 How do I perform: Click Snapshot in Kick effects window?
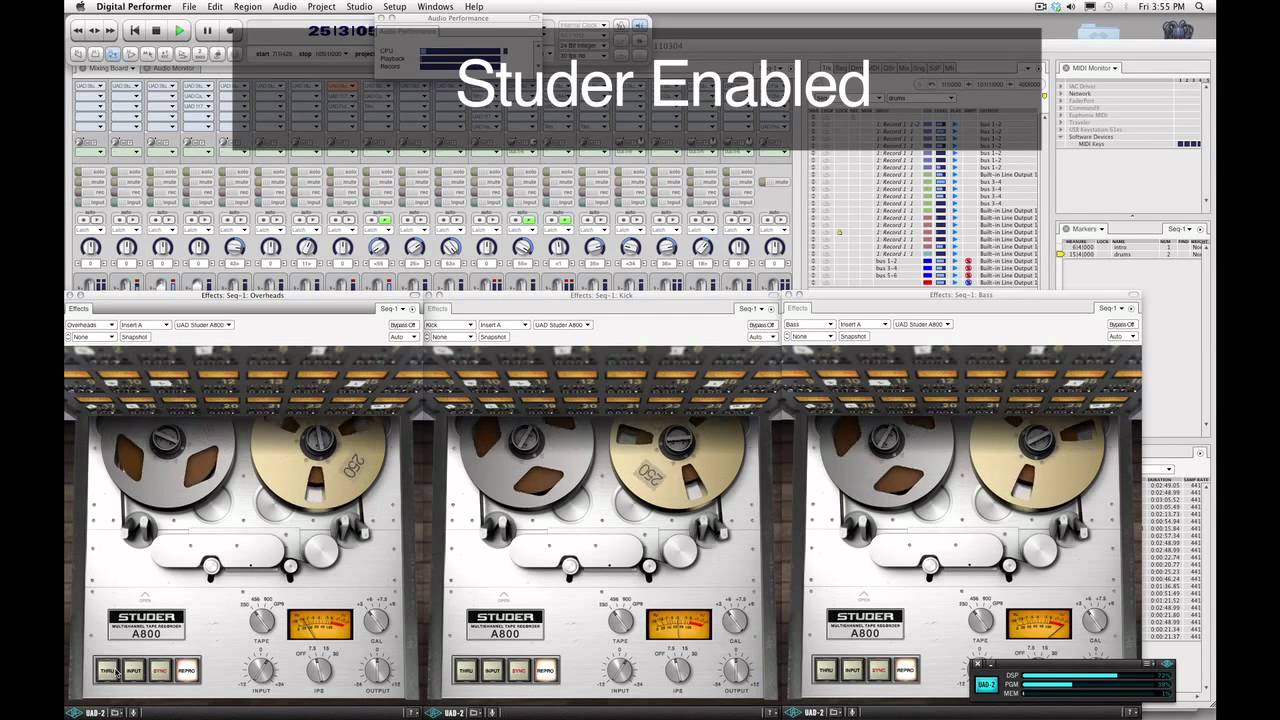coord(494,337)
